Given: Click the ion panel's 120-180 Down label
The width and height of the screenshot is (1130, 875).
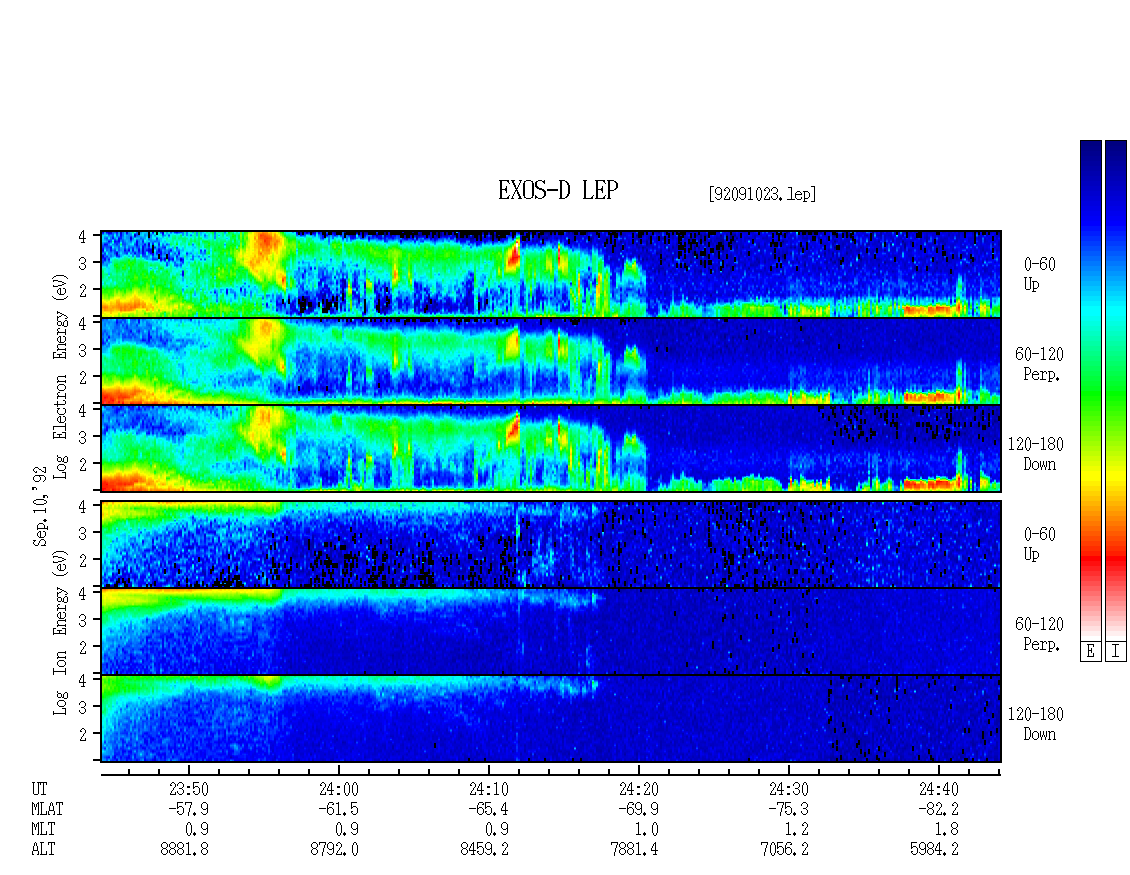Looking at the screenshot, I should pyautogui.click(x=1036, y=724).
